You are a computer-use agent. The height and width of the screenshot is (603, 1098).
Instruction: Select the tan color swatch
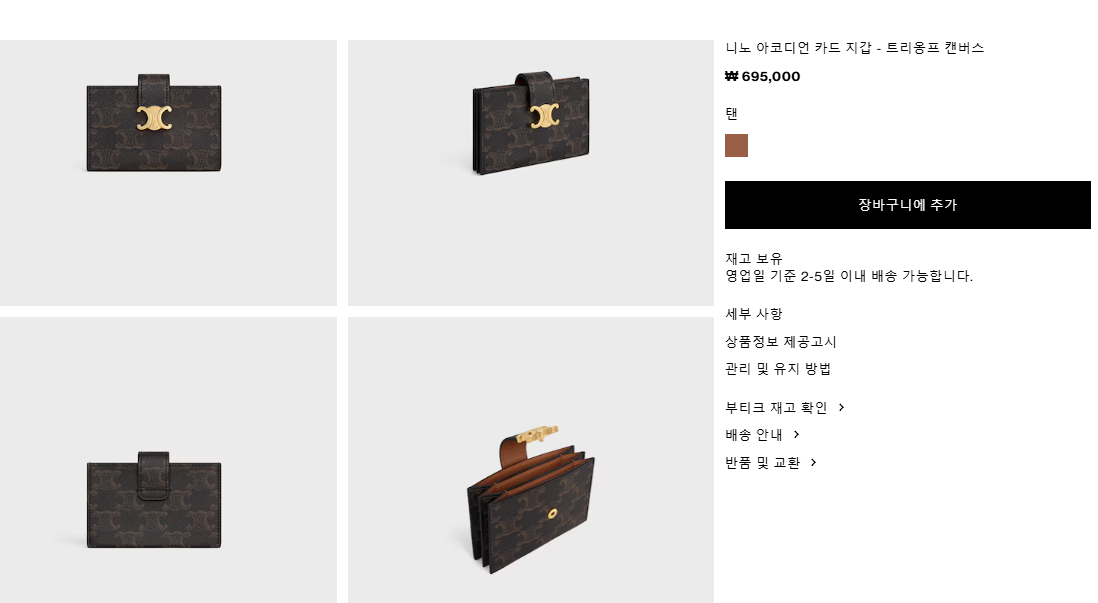(x=736, y=146)
